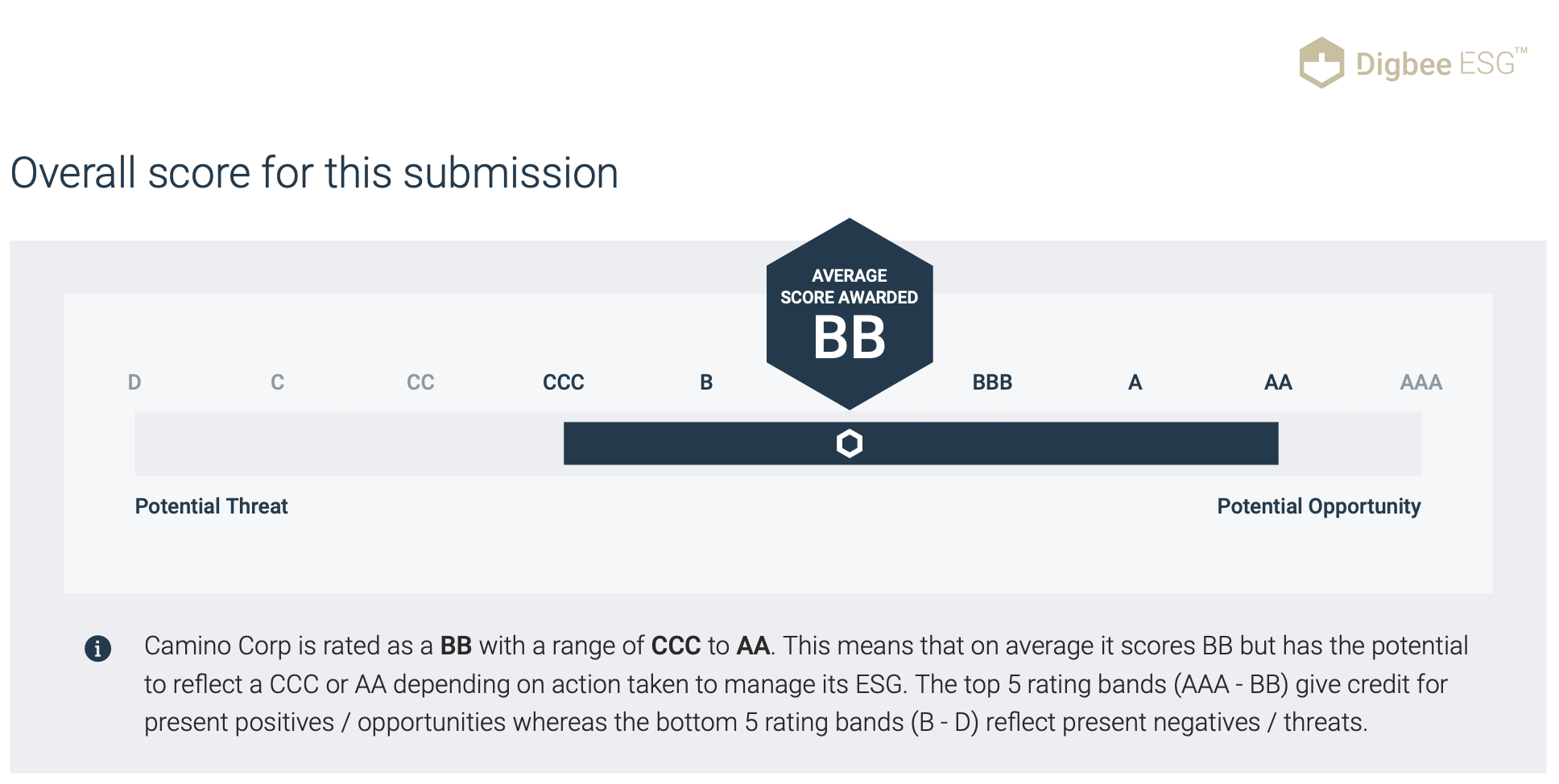Click the bold BB in the description text
Screen dimensions: 1559x784
coord(456,646)
